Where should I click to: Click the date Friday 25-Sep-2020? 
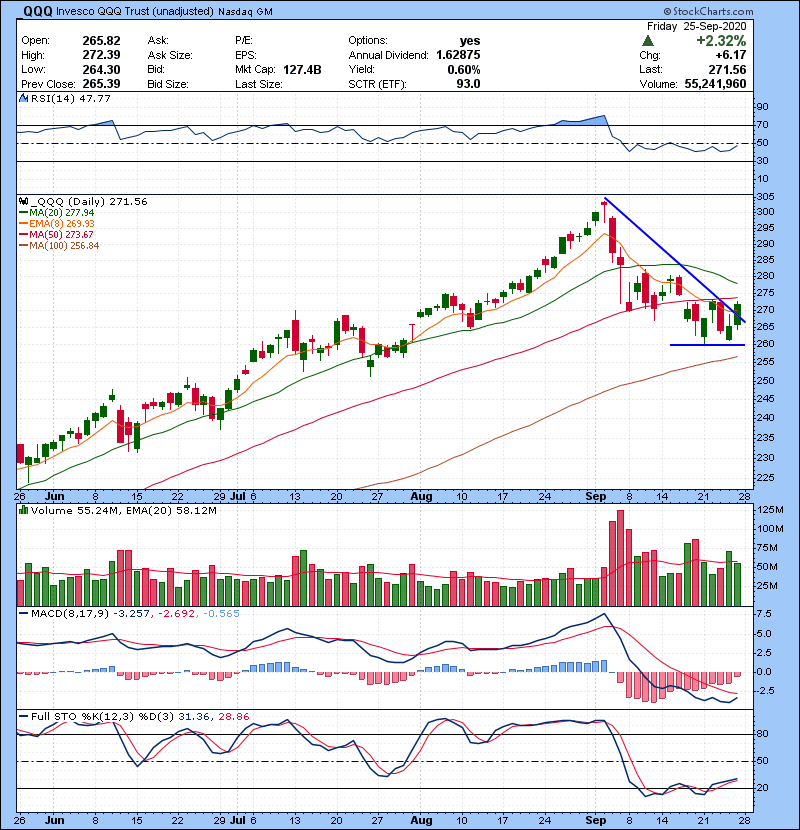click(x=696, y=26)
